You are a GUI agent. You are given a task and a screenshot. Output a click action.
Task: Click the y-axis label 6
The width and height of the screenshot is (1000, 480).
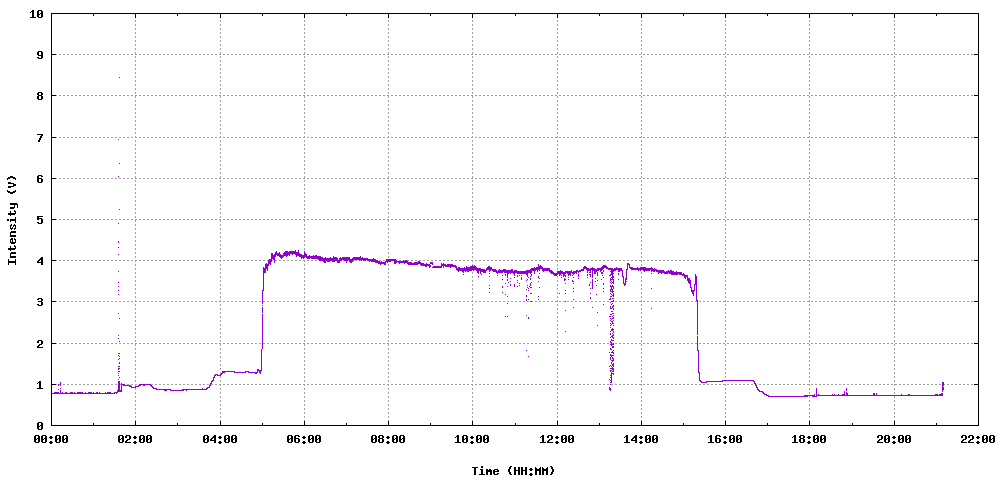pos(40,178)
